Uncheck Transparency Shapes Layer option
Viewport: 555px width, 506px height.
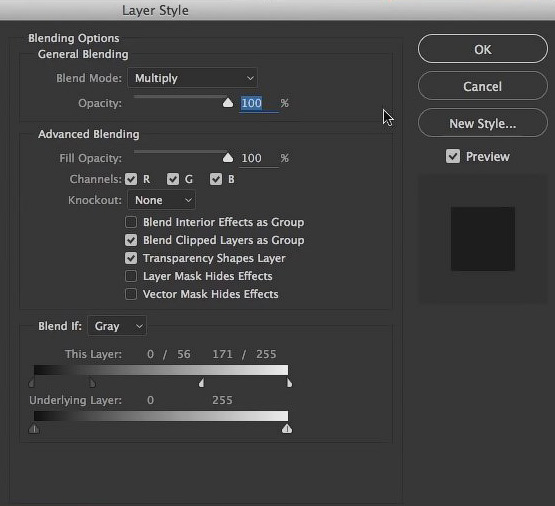pos(131,258)
